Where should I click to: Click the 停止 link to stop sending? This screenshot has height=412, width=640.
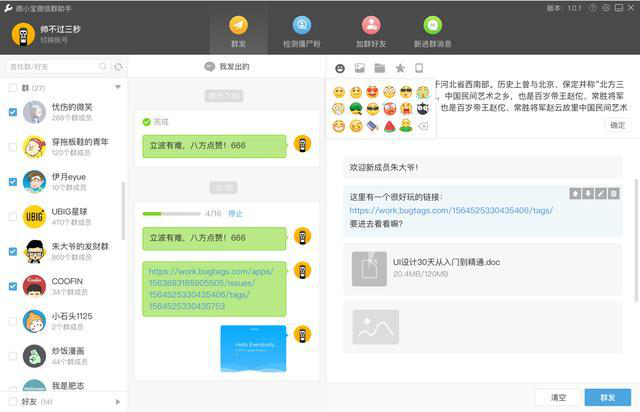[x=235, y=213]
